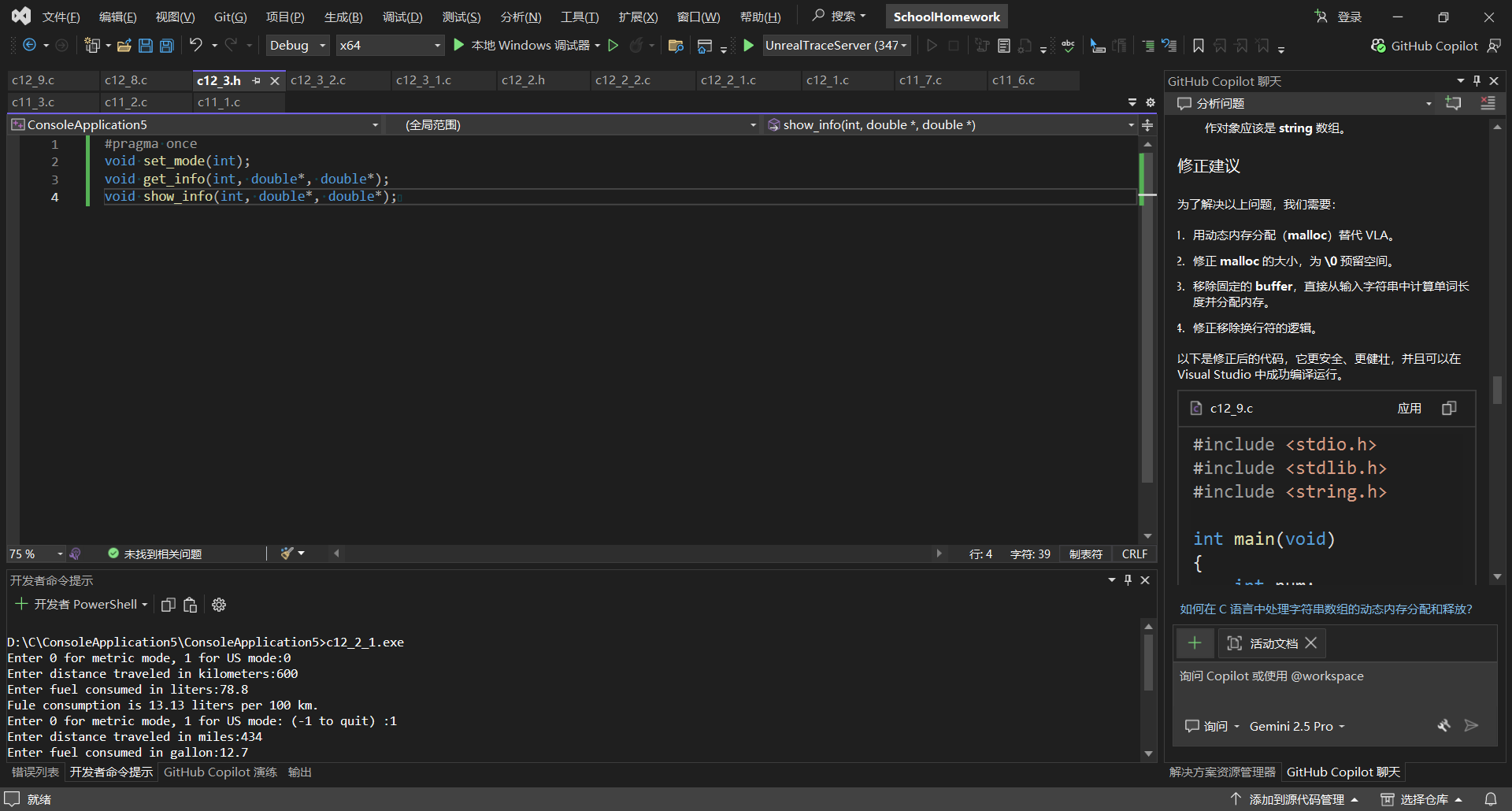Send the Copilot chat message

point(1471,726)
